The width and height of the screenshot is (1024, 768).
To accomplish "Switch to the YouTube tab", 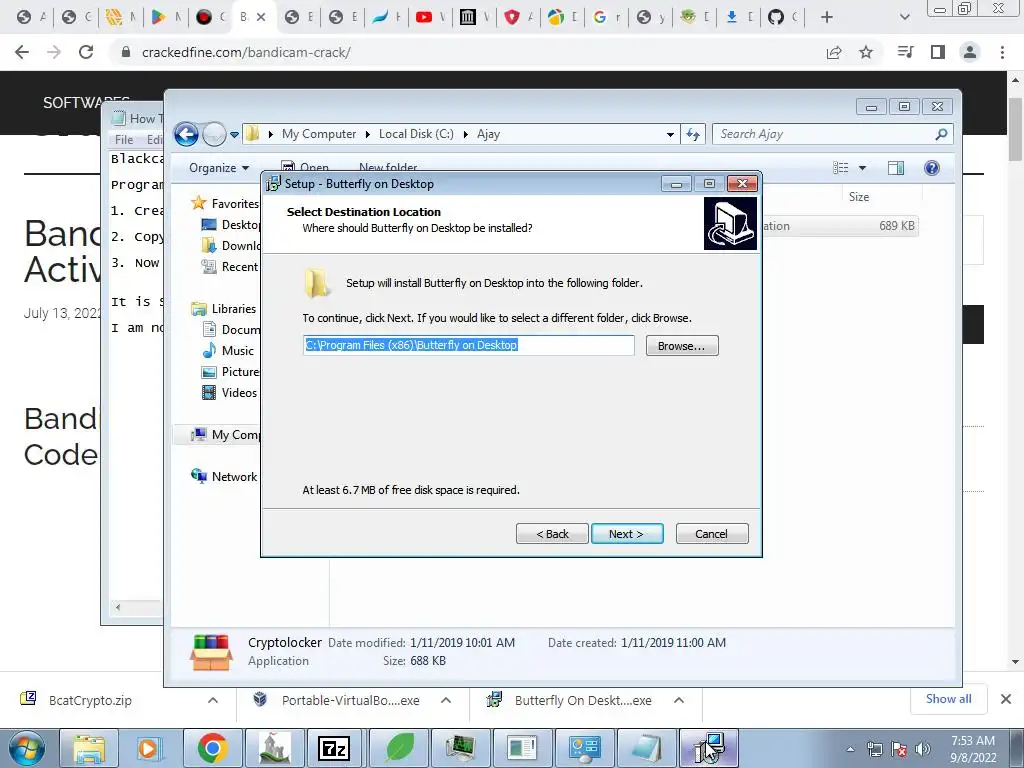I will 431,18.
